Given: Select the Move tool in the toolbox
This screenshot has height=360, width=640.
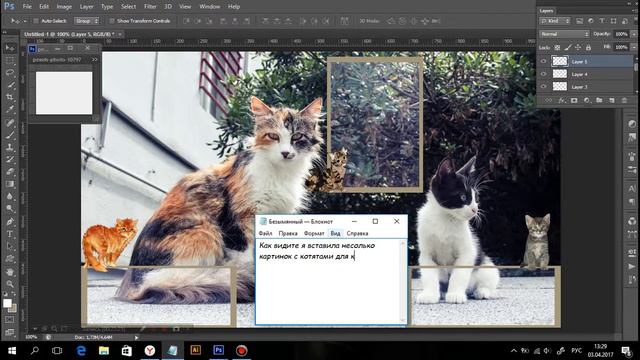Looking at the screenshot, I should pyautogui.click(x=10, y=48).
